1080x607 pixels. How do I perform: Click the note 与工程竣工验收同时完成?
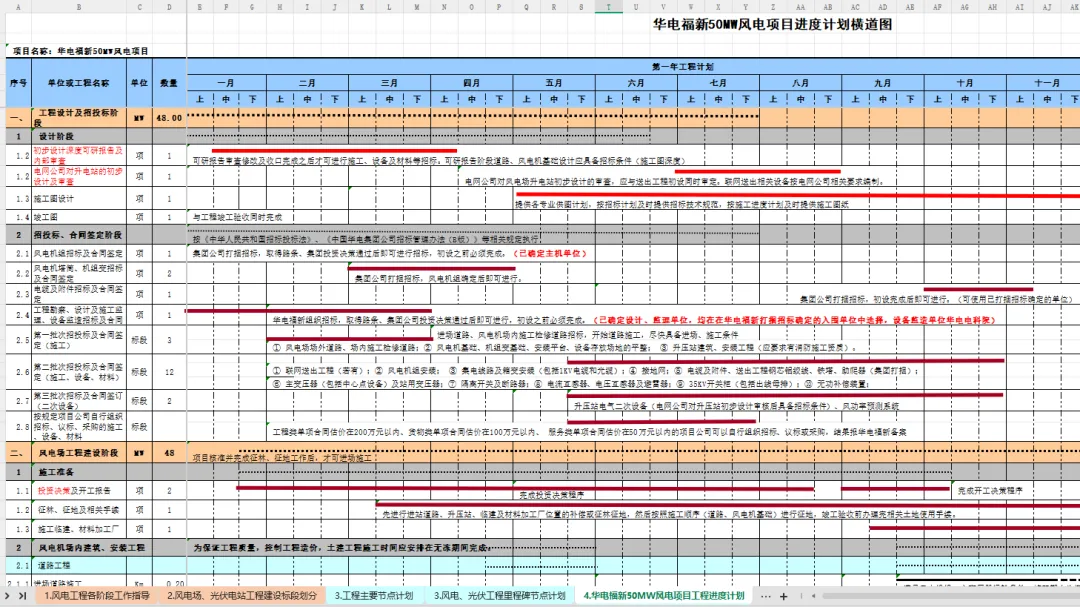238,217
